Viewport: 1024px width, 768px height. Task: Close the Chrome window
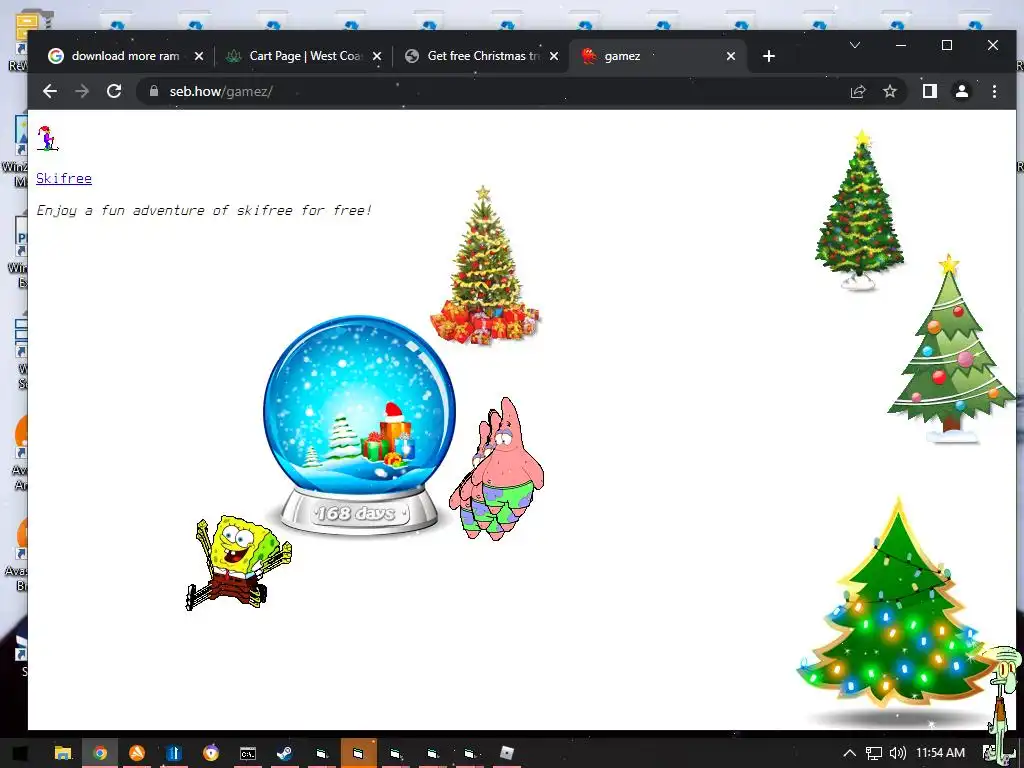993,45
